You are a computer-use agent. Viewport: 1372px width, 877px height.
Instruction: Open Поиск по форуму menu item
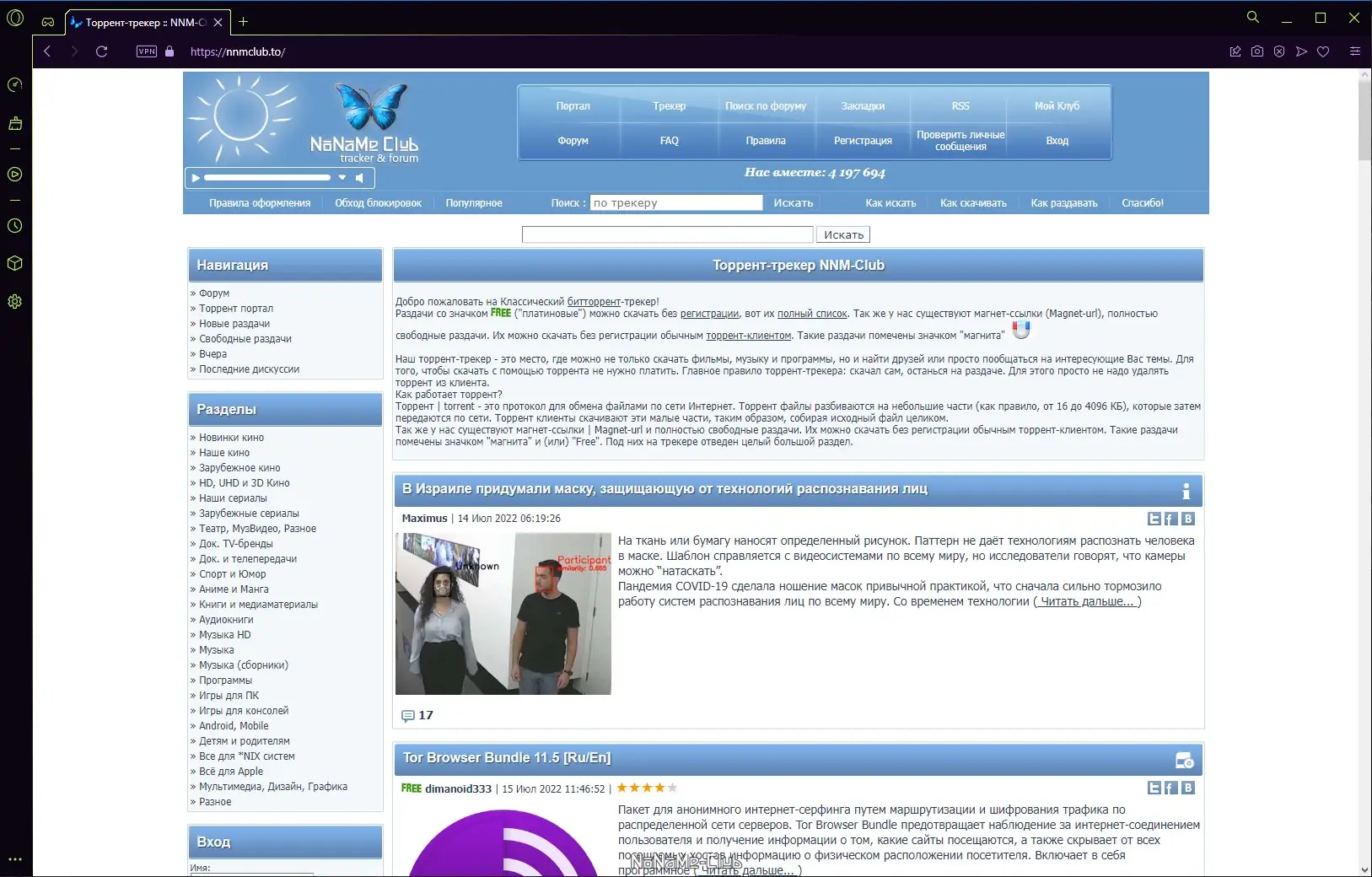[x=766, y=106]
